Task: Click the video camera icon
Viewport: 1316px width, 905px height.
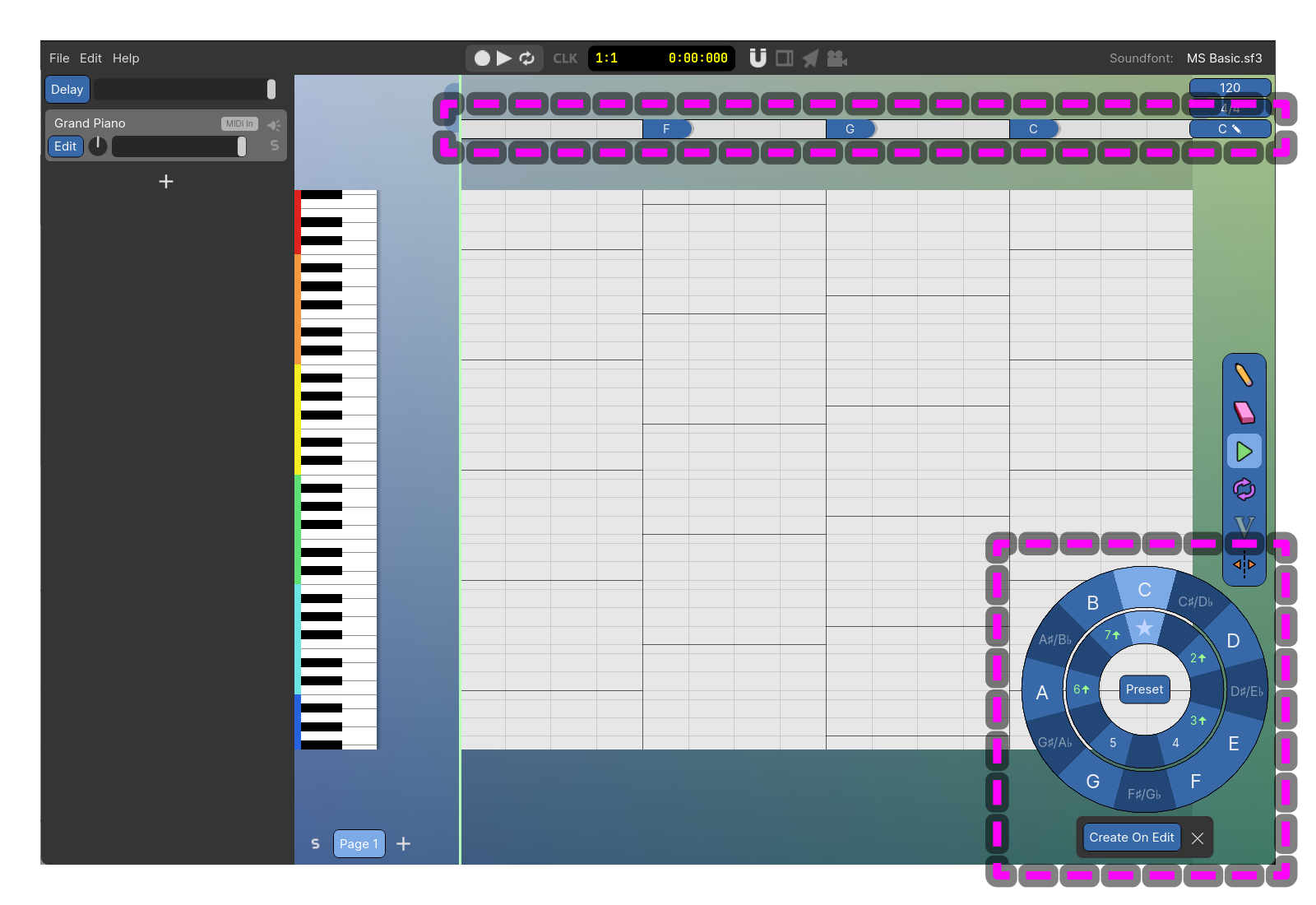Action: 836,58
